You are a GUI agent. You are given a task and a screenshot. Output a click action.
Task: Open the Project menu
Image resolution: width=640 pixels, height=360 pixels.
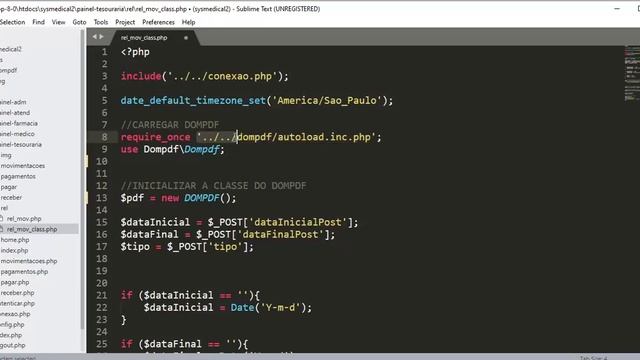125,22
